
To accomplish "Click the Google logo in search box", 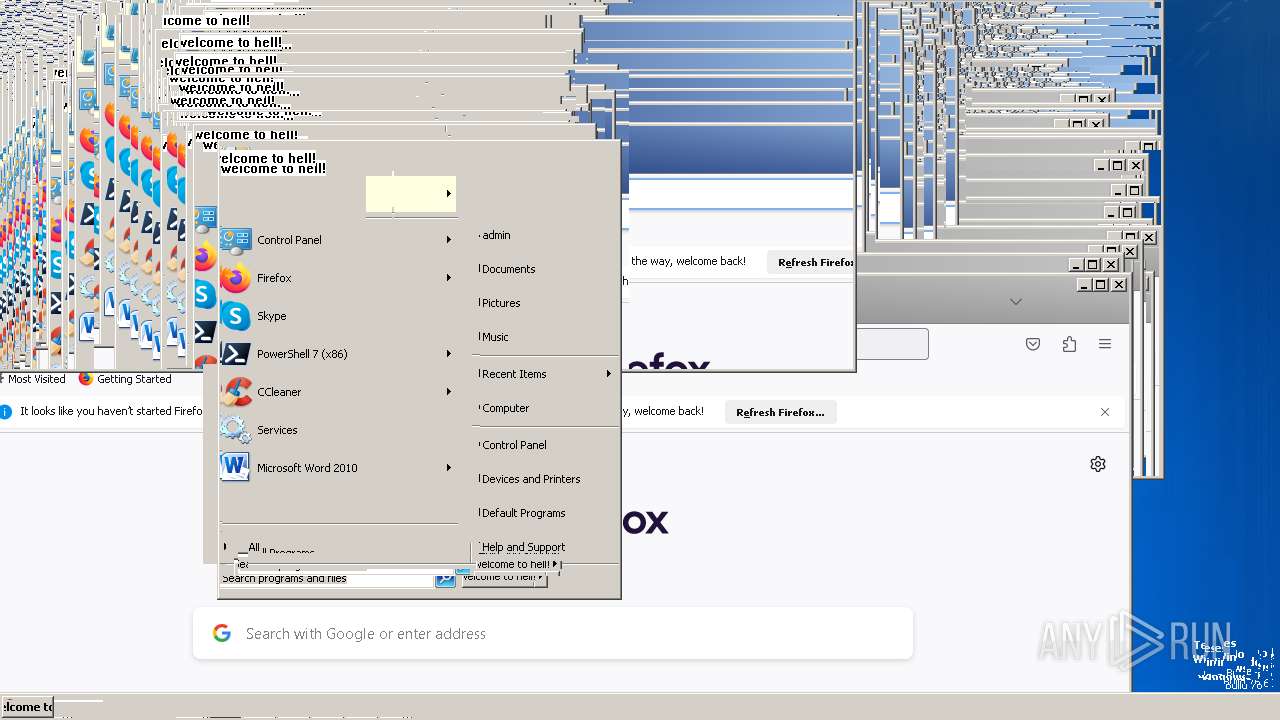I will [222, 633].
